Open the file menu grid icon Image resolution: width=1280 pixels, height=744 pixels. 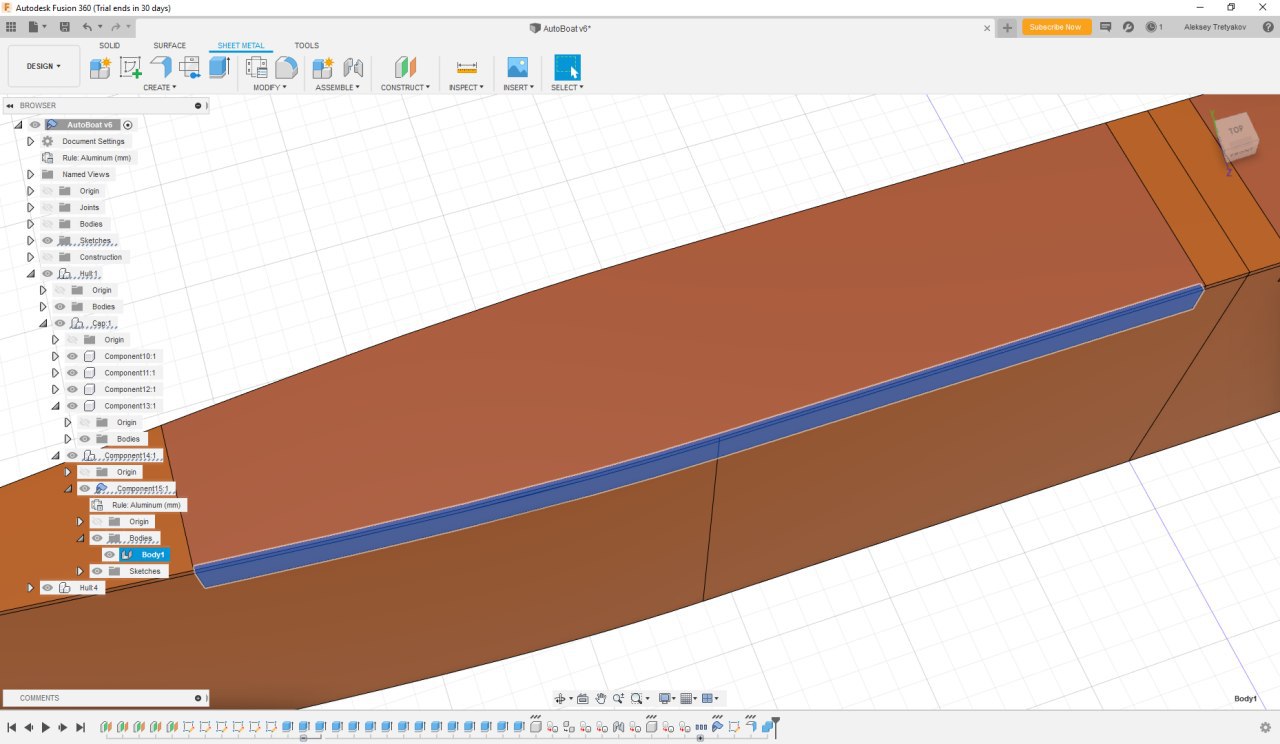click(12, 27)
